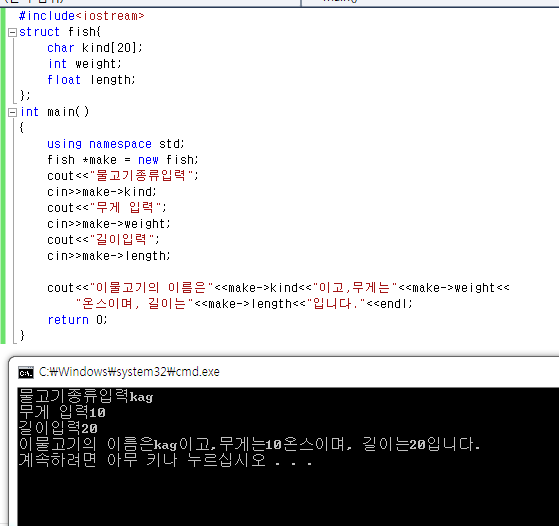Click the "온스이며, 길이는" continuation line
The width and height of the screenshot is (559, 526).
point(244,304)
